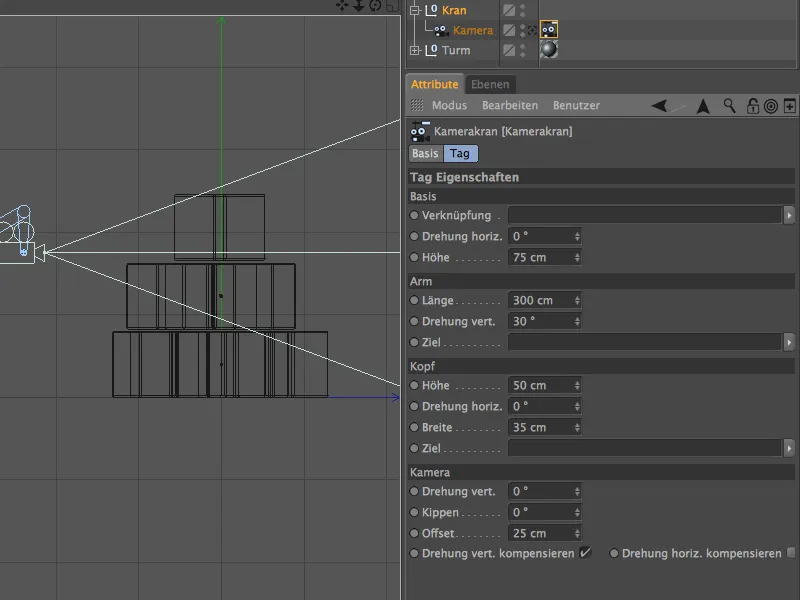The height and width of the screenshot is (600, 800).
Task: Open the Attribute manager search magnifier
Action: coord(730,106)
